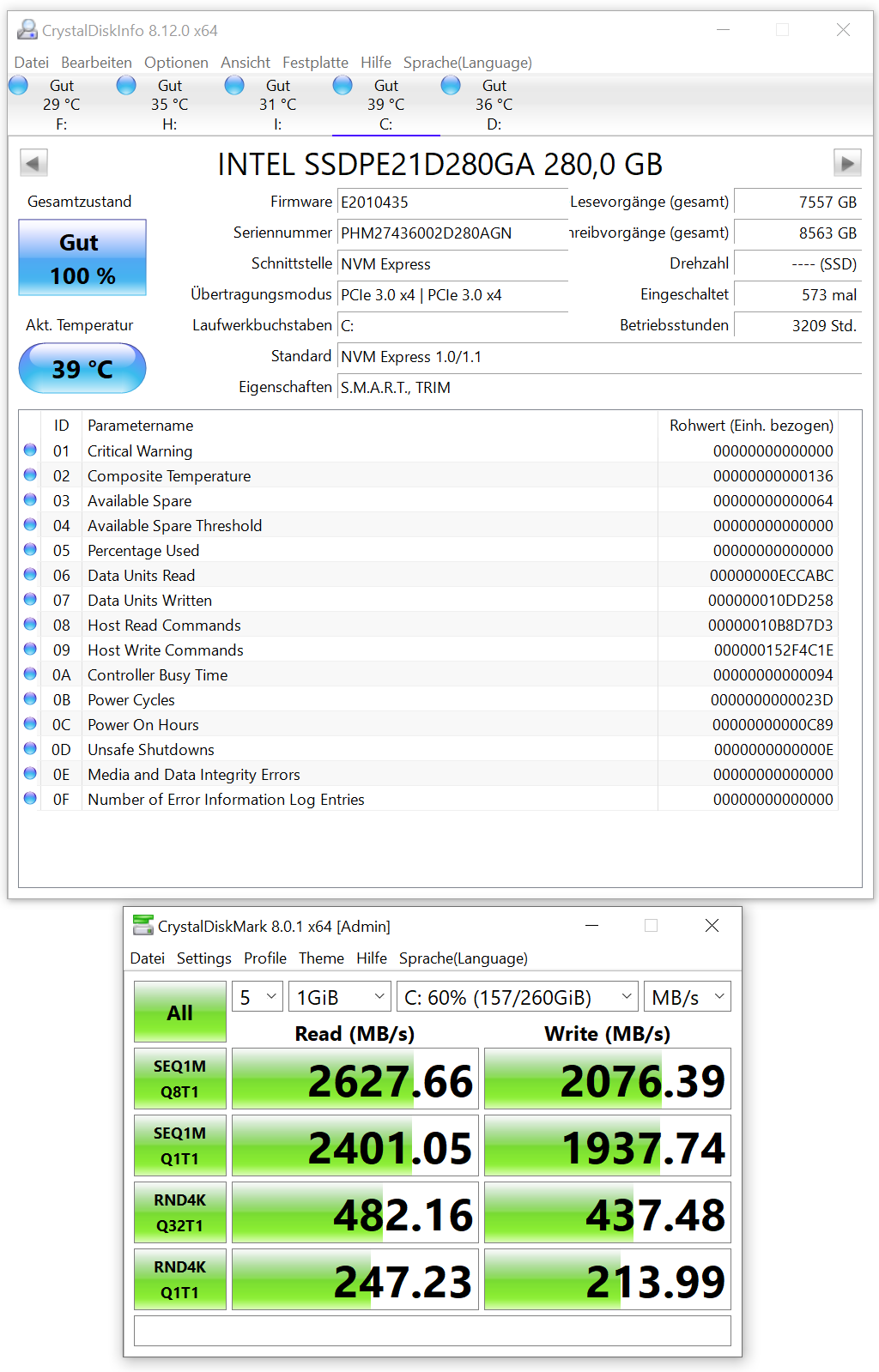Select drive D: health status orb
Screen dimensions: 879x1372
[451, 85]
